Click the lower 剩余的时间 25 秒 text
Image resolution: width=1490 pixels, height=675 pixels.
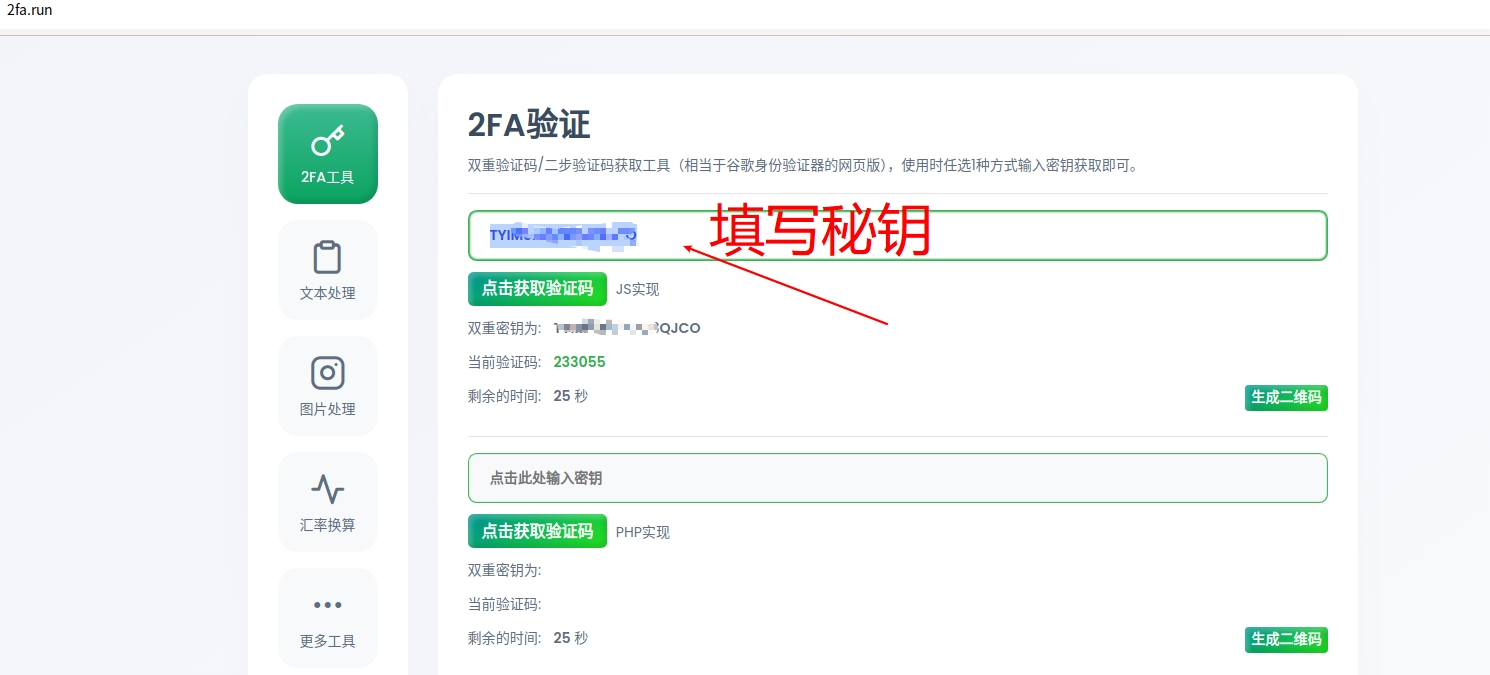coord(528,638)
